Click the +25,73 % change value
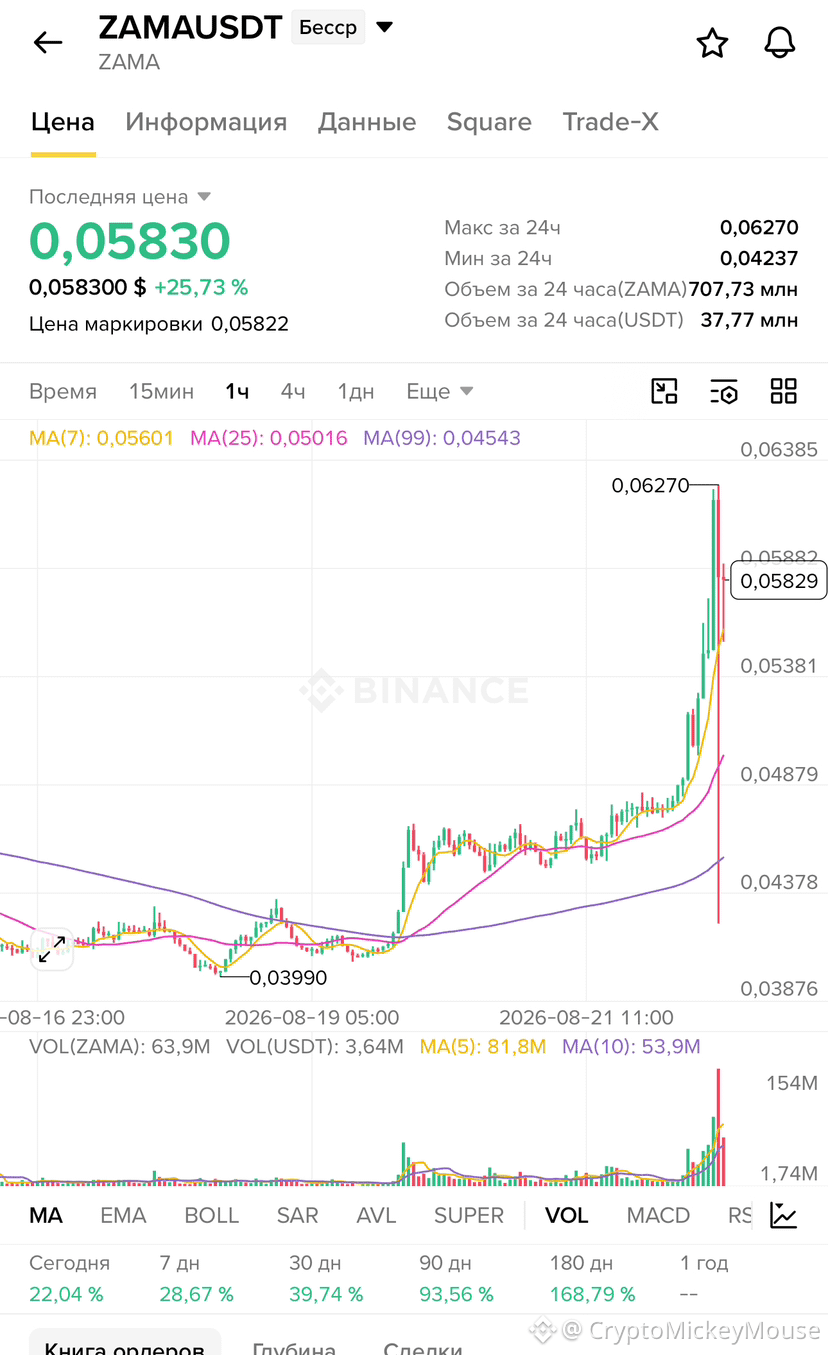Screen dimensions: 828x1355 point(201,287)
